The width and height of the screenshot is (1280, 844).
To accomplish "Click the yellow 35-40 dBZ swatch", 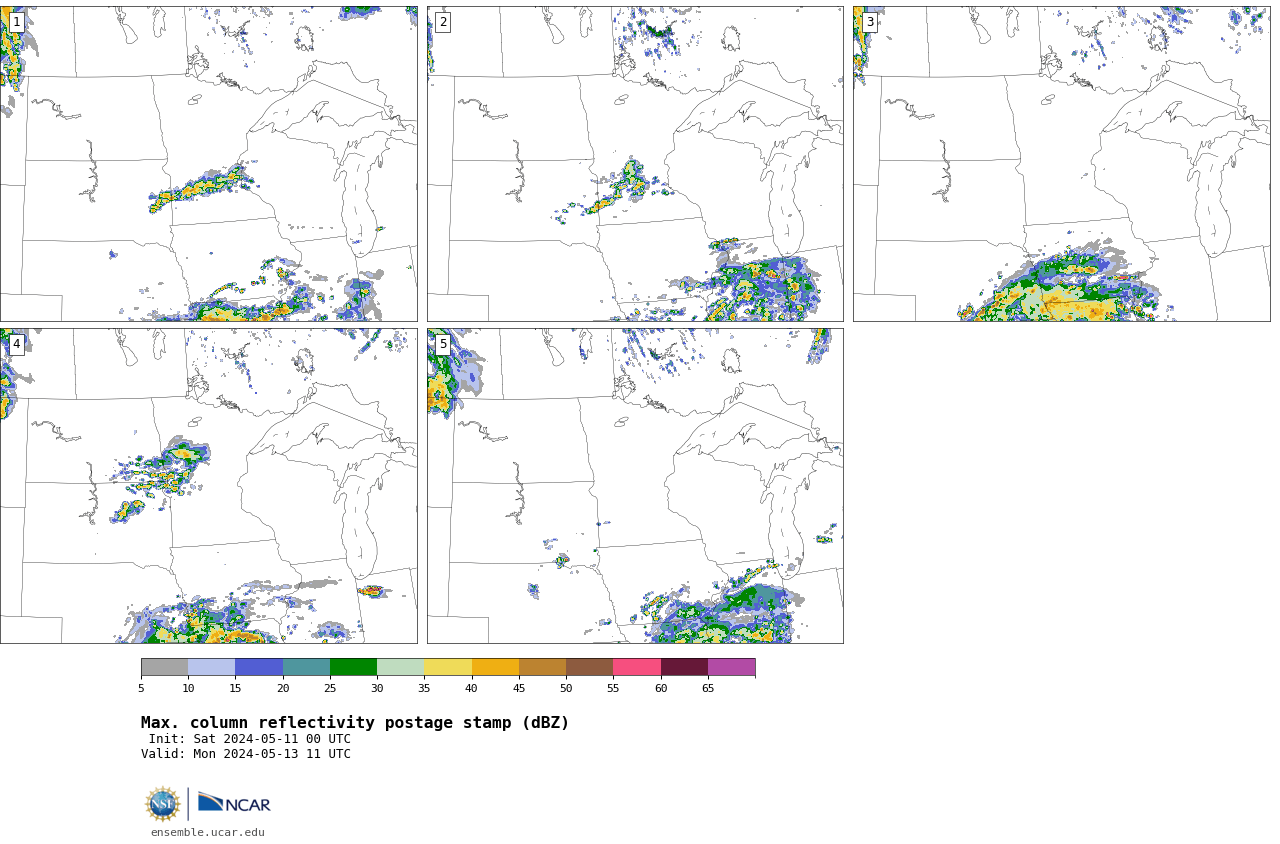I will point(448,667).
